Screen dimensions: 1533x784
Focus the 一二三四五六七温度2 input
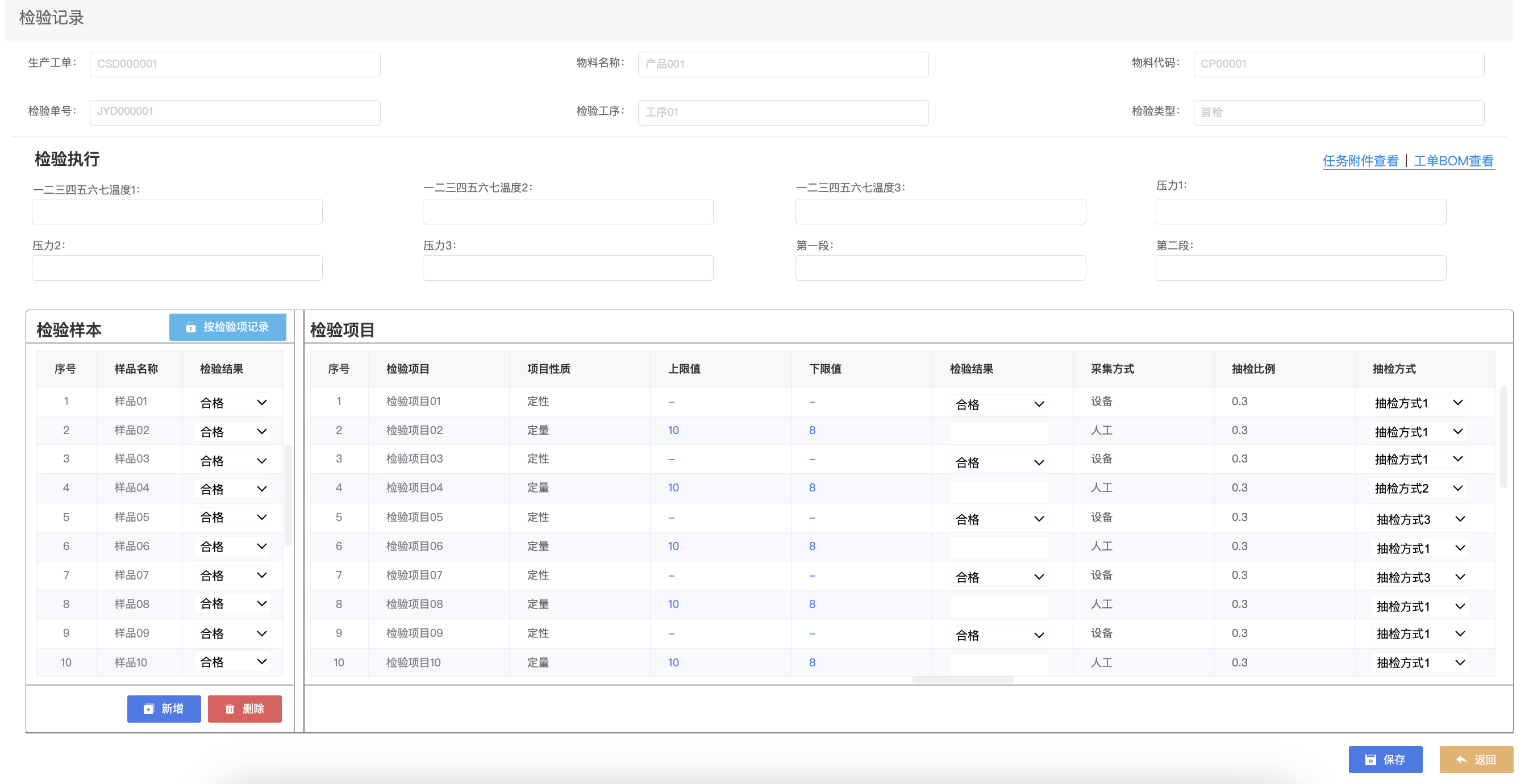point(568,211)
